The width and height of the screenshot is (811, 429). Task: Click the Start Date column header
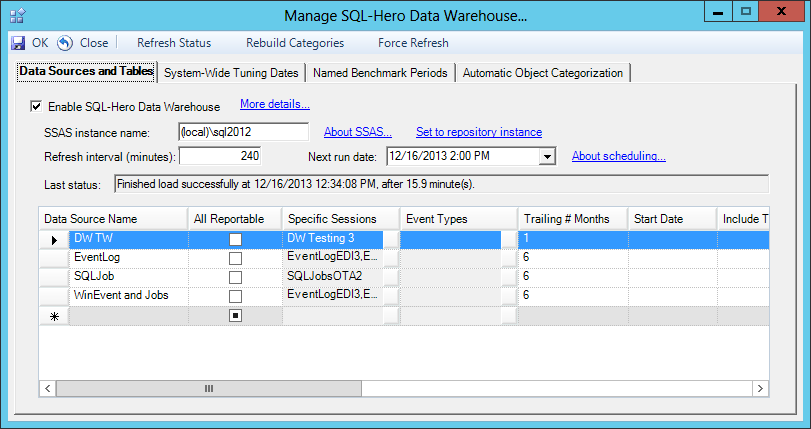(x=672, y=219)
